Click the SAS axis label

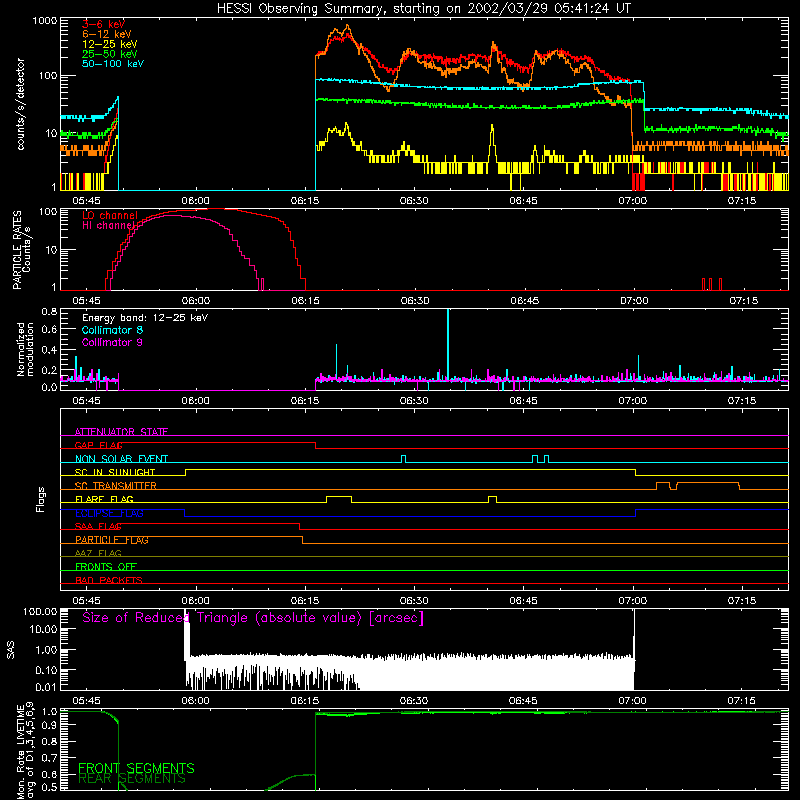pos(10,650)
